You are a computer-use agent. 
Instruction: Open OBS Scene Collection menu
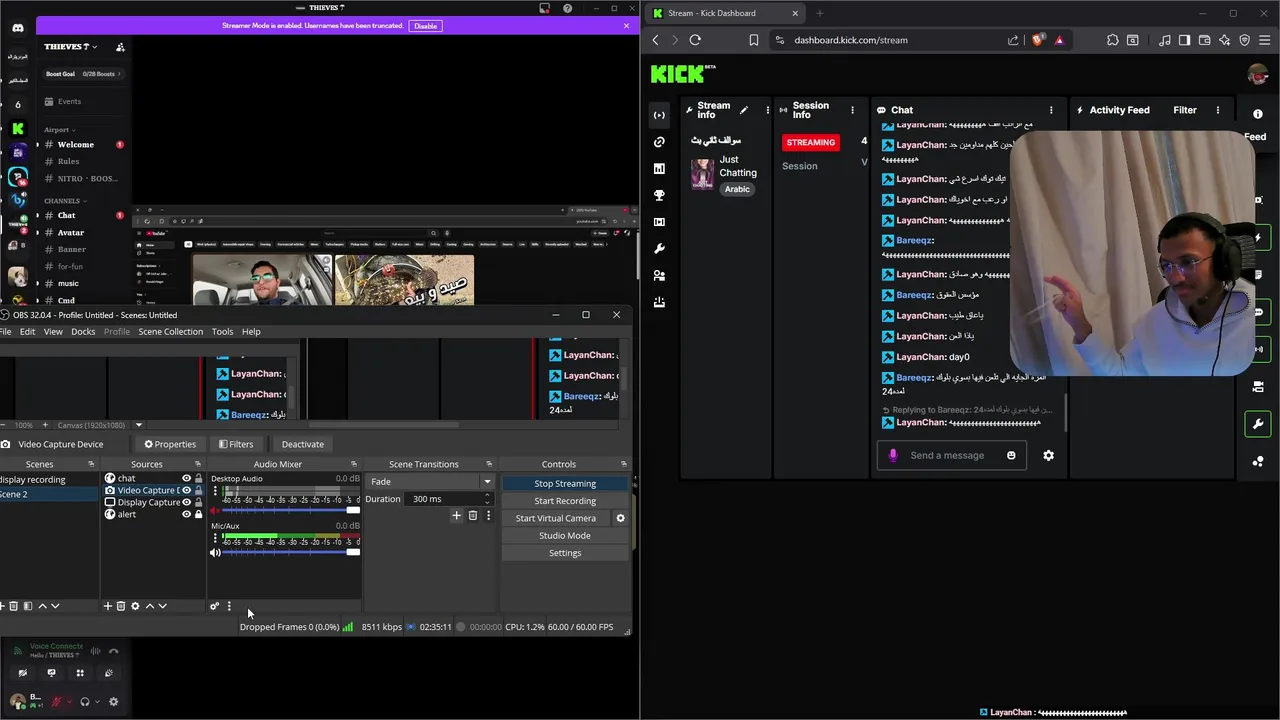point(170,332)
